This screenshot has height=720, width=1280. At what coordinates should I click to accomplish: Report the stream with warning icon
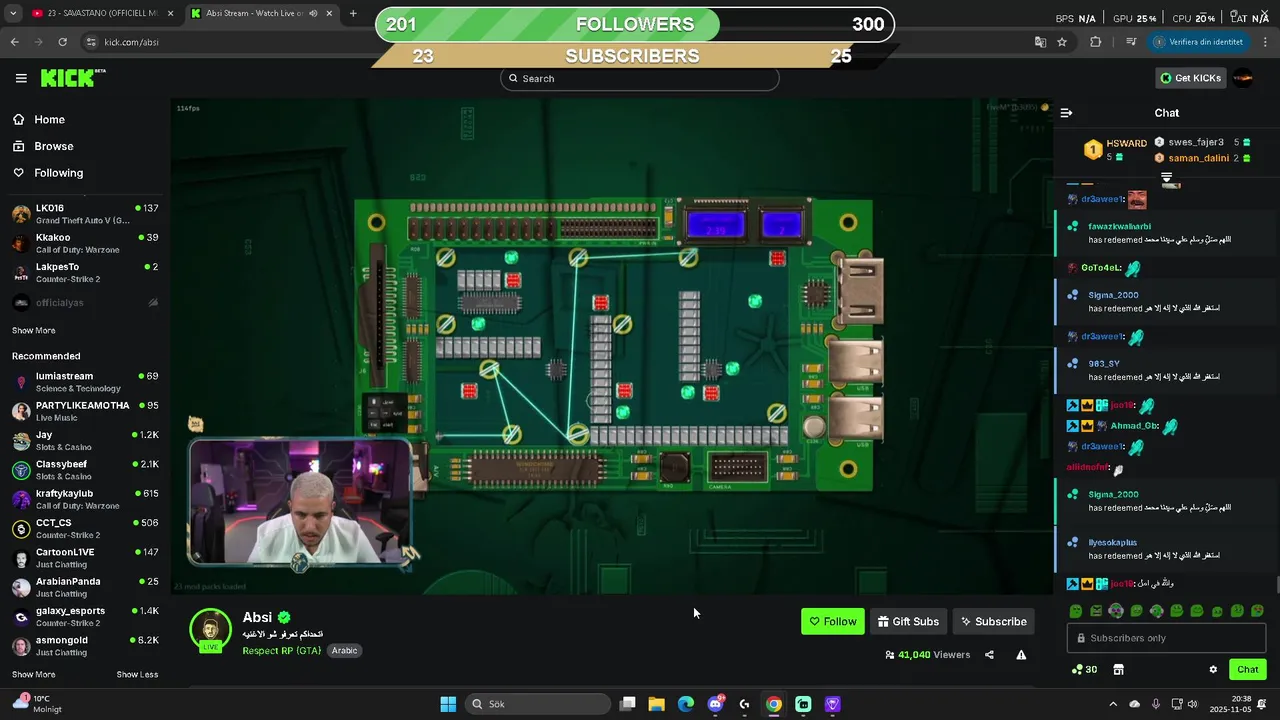(x=1021, y=655)
